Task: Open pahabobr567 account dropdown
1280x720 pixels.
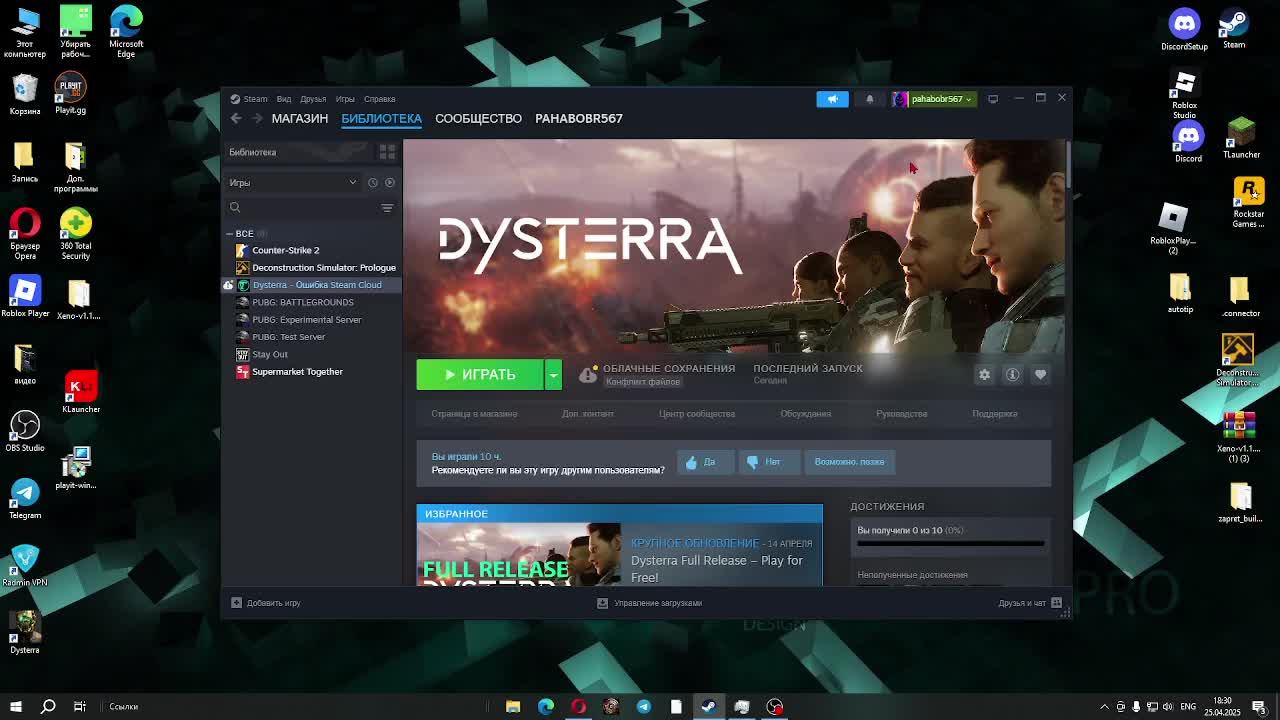Action: (x=933, y=99)
